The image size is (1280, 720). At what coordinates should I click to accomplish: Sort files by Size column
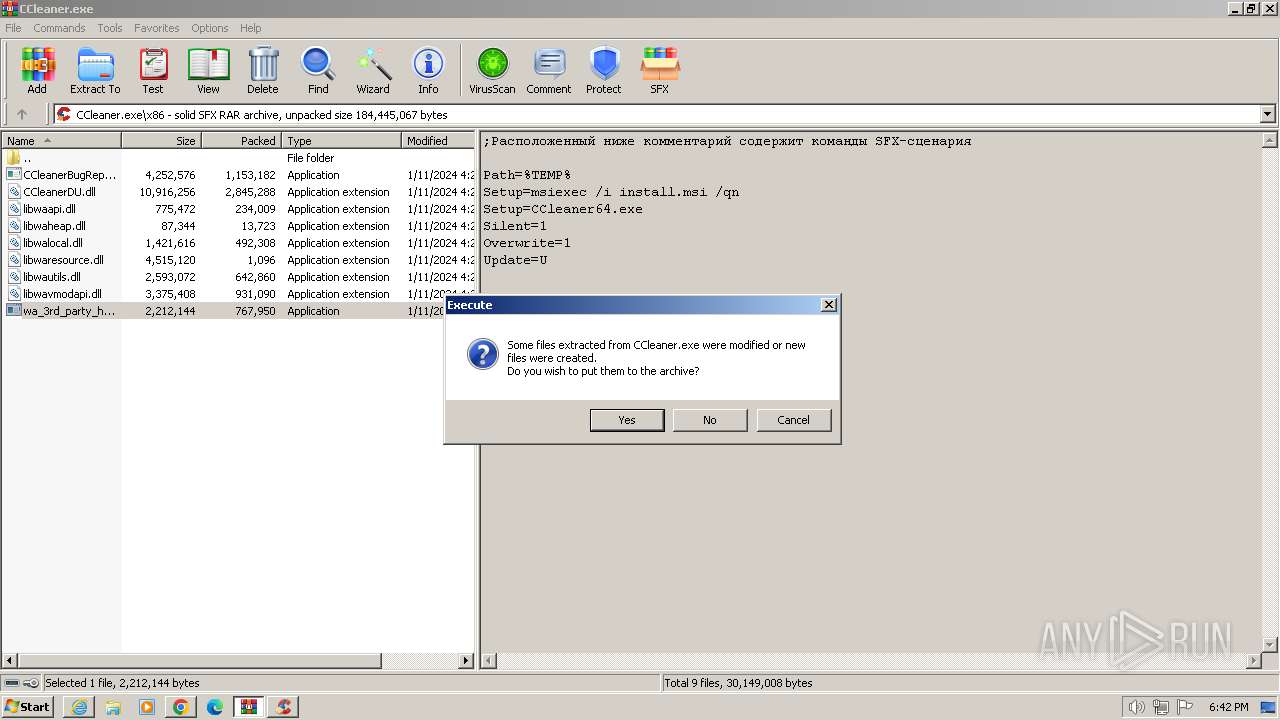point(161,141)
